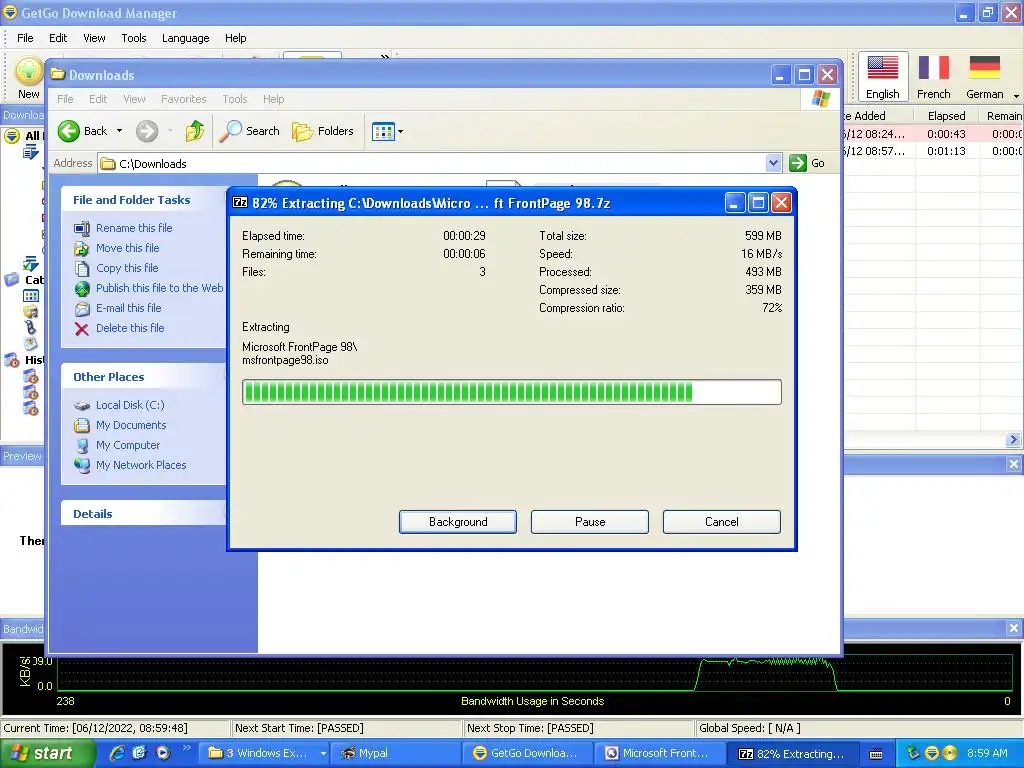This screenshot has width=1024, height=768.
Task: Open GetGo Help menu
Action: [235, 38]
